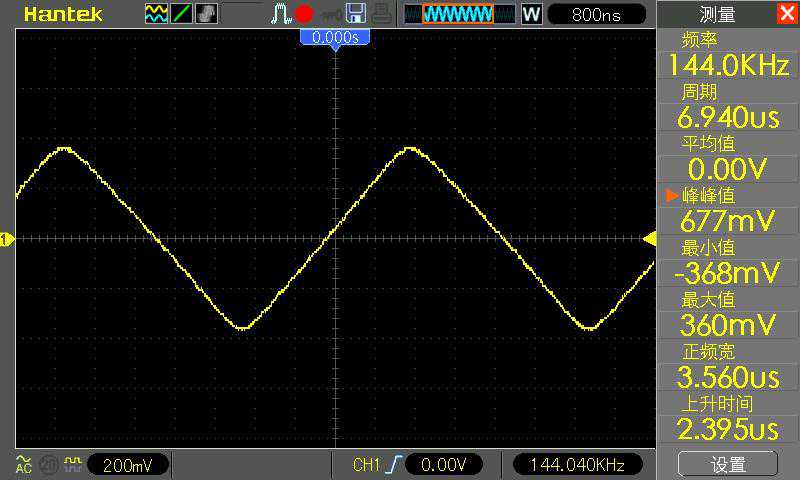Screen dimensions: 800x480
Task: Click the red record/stop indicator
Action: coord(304,14)
